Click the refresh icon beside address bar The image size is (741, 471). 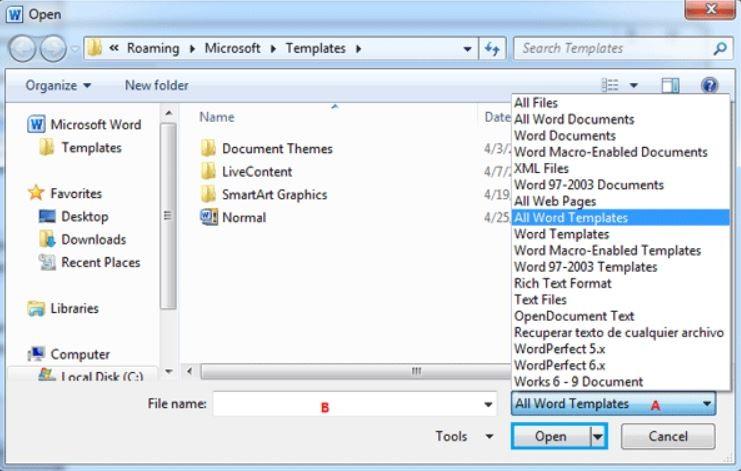point(492,49)
